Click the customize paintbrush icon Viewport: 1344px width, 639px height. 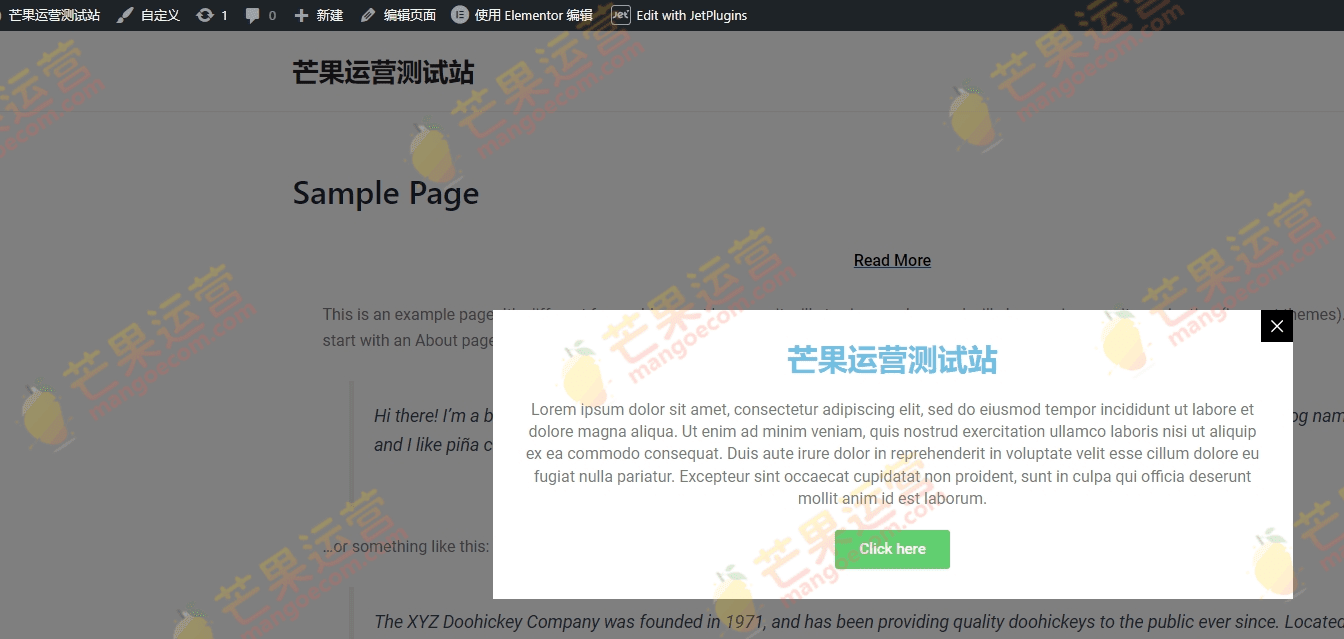coord(125,15)
